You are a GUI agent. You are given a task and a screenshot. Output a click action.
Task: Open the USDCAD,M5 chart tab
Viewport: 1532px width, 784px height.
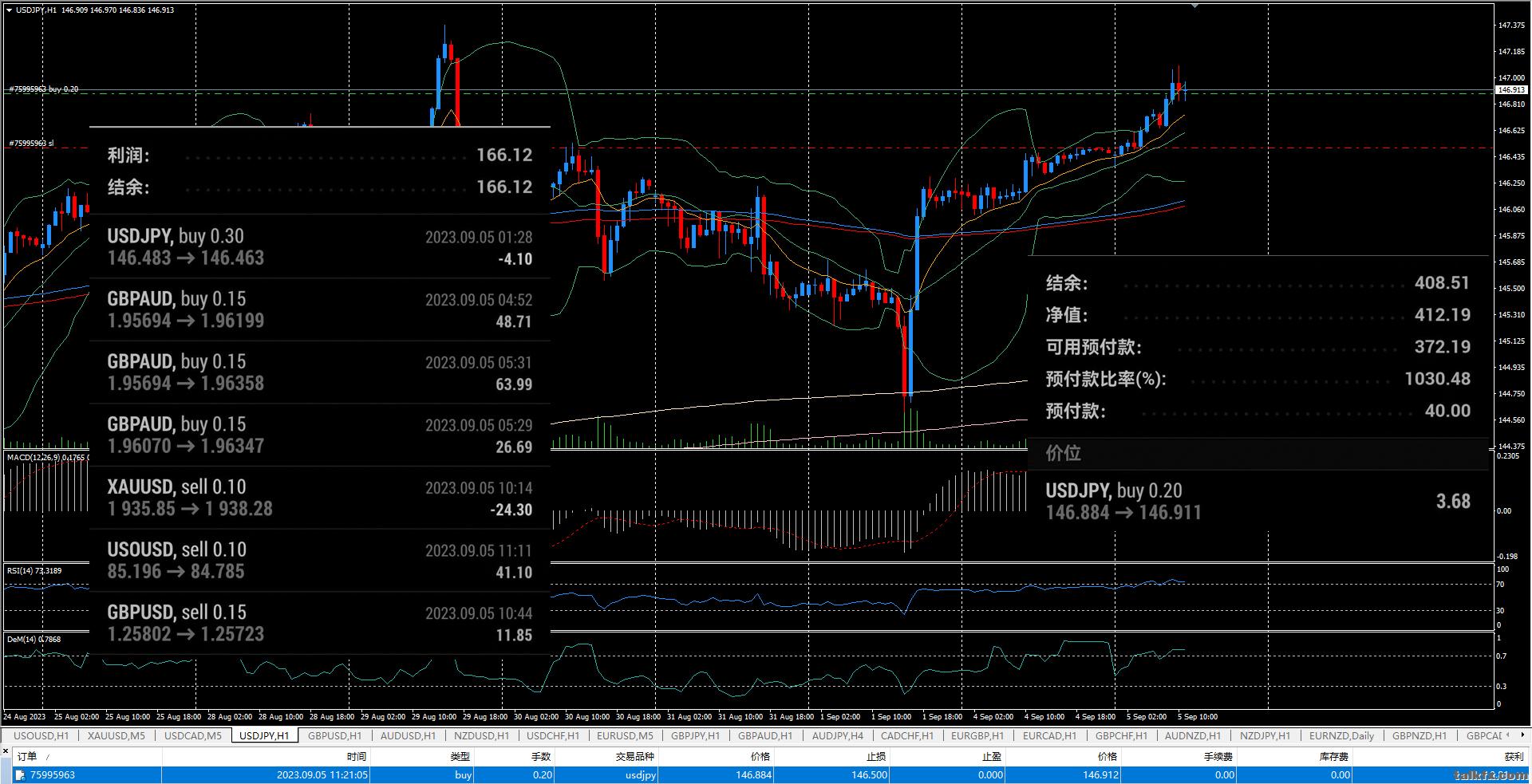(x=193, y=735)
